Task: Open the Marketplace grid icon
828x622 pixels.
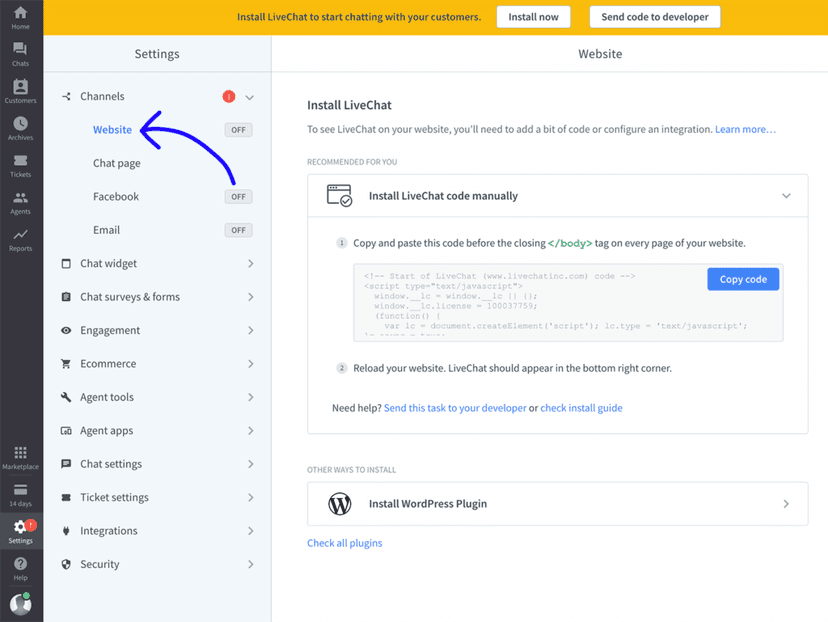Action: (x=20, y=458)
